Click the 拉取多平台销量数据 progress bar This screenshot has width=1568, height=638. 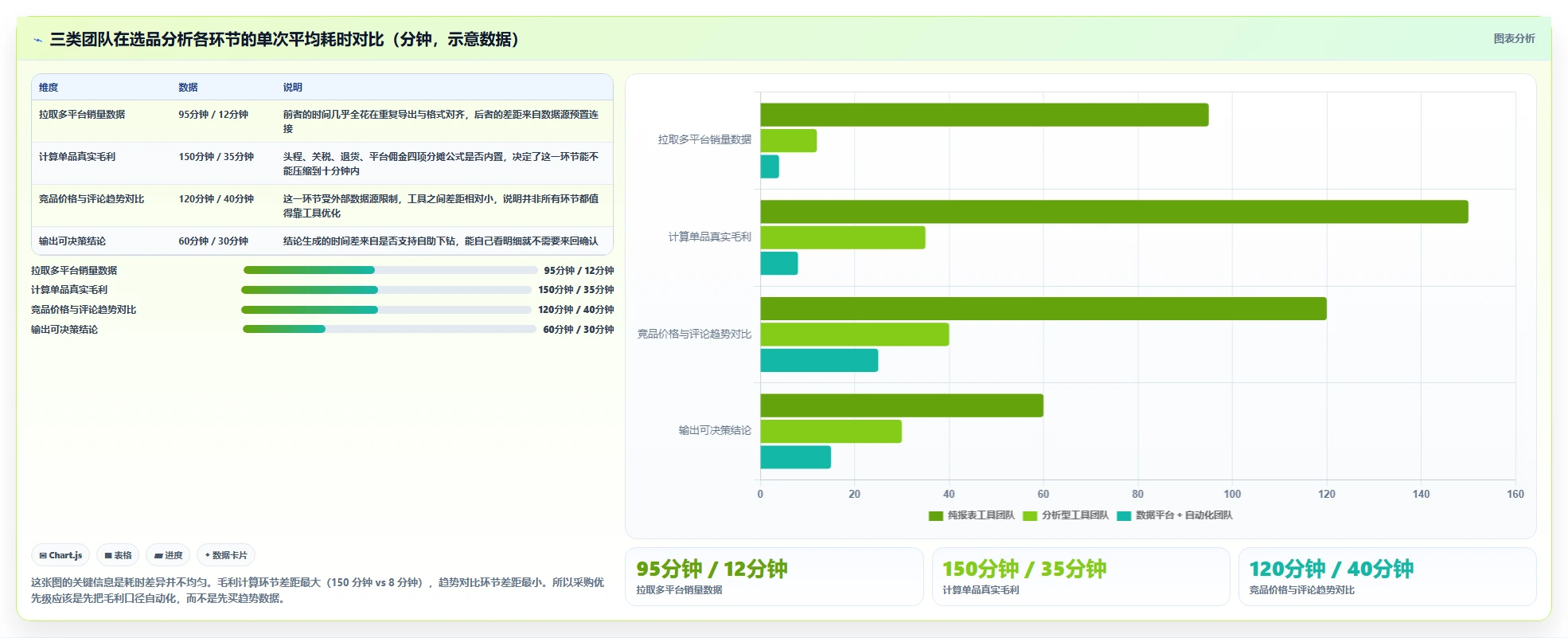click(390, 270)
